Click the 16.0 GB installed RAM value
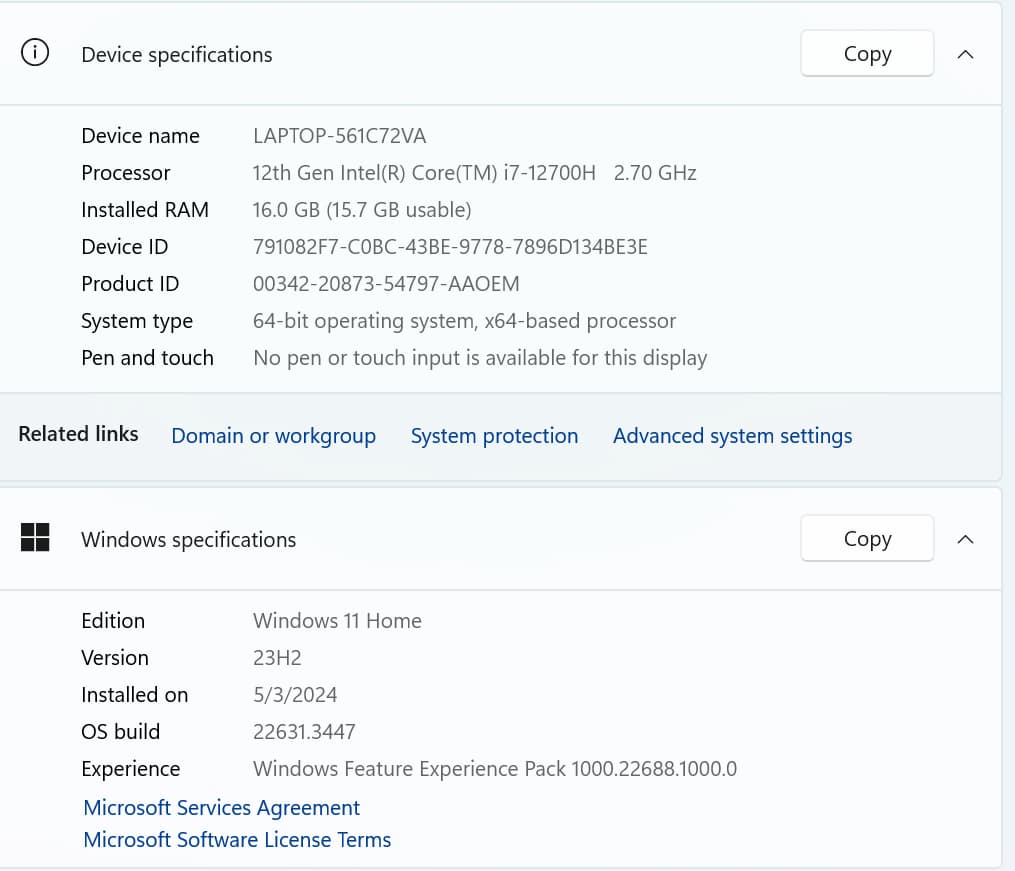This screenshot has height=871, width=1015. (362, 210)
